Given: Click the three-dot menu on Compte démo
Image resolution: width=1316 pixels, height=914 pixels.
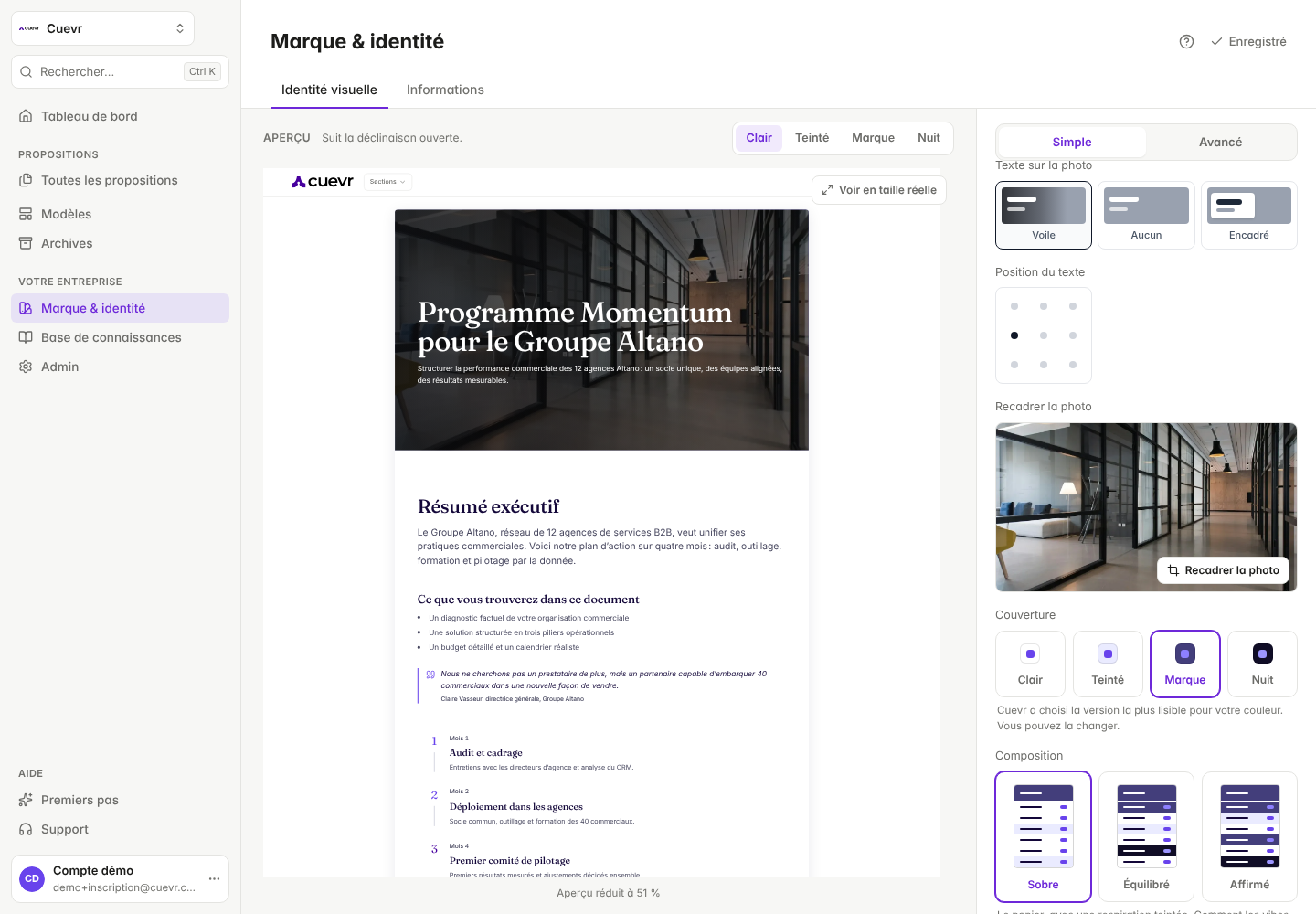Looking at the screenshot, I should coord(214,878).
